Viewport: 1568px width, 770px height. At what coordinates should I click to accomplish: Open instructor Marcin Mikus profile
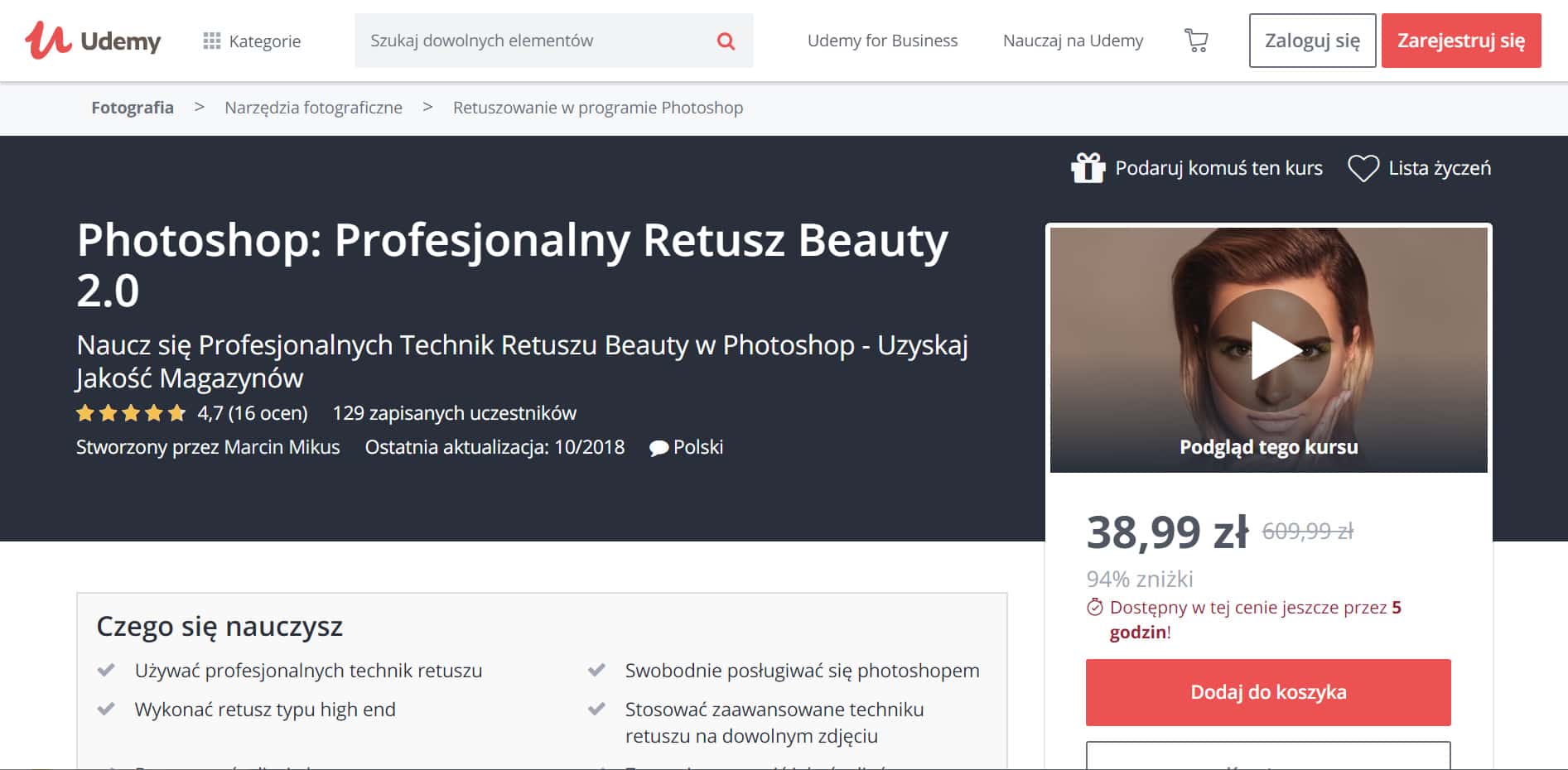pyautogui.click(x=282, y=447)
